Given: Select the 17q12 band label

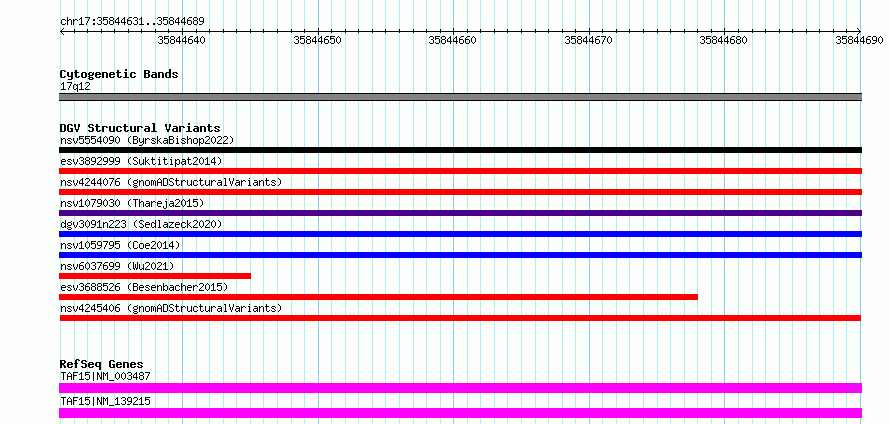Looking at the screenshot, I should tap(75, 86).
